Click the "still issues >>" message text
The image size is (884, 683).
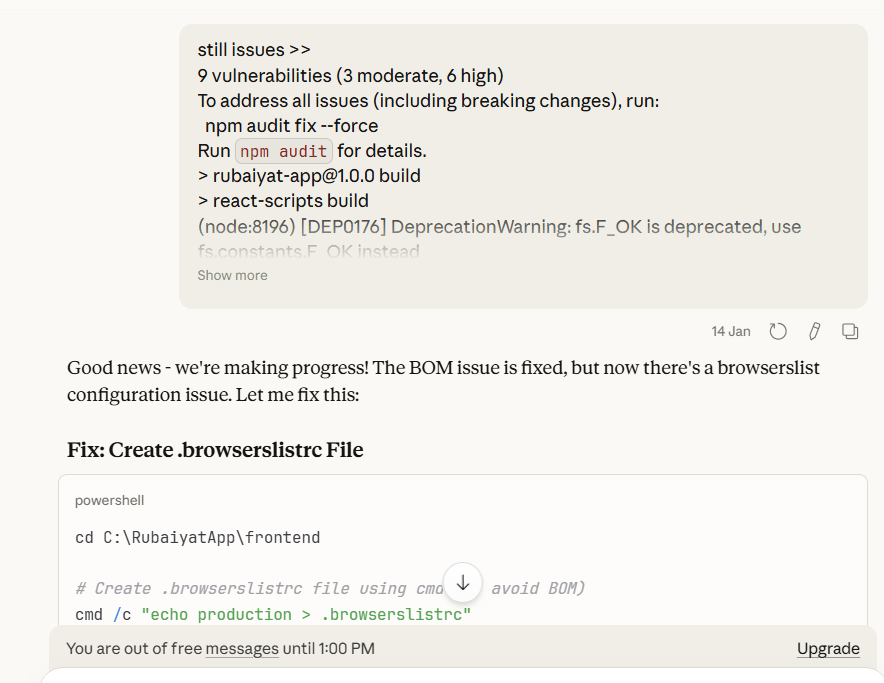(x=254, y=50)
